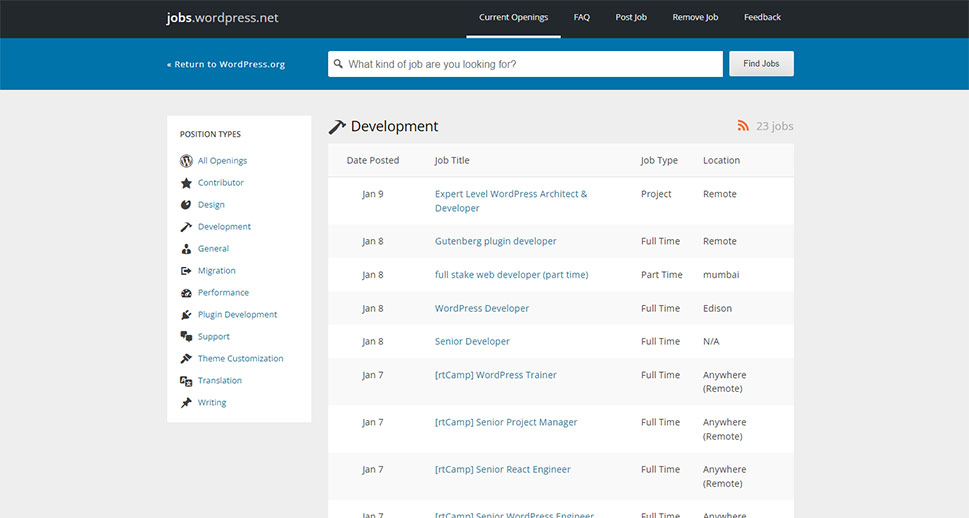Go to the FAQ page
This screenshot has width=969, height=518.
582,17
